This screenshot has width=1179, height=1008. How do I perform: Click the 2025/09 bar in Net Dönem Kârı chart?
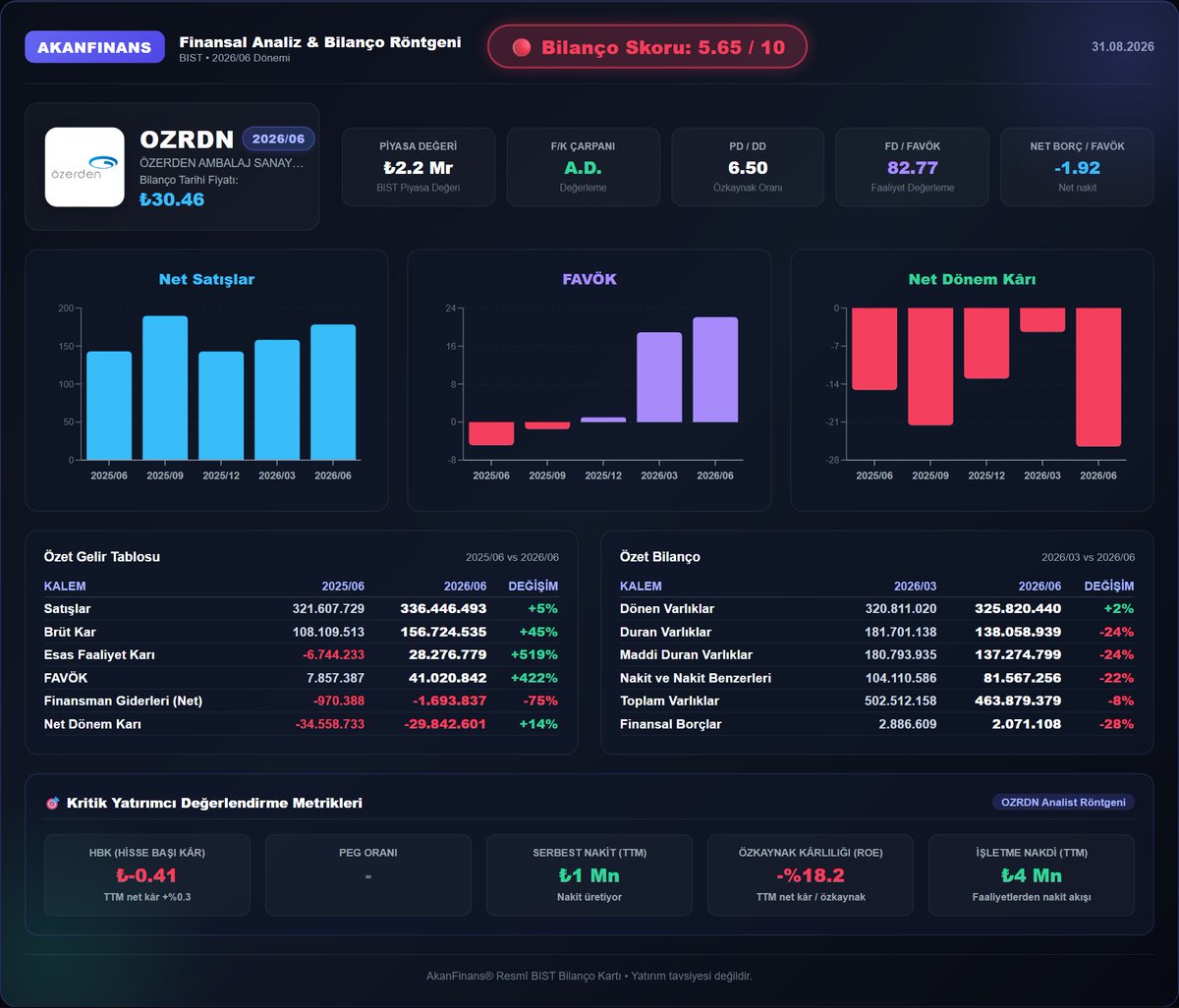930,366
